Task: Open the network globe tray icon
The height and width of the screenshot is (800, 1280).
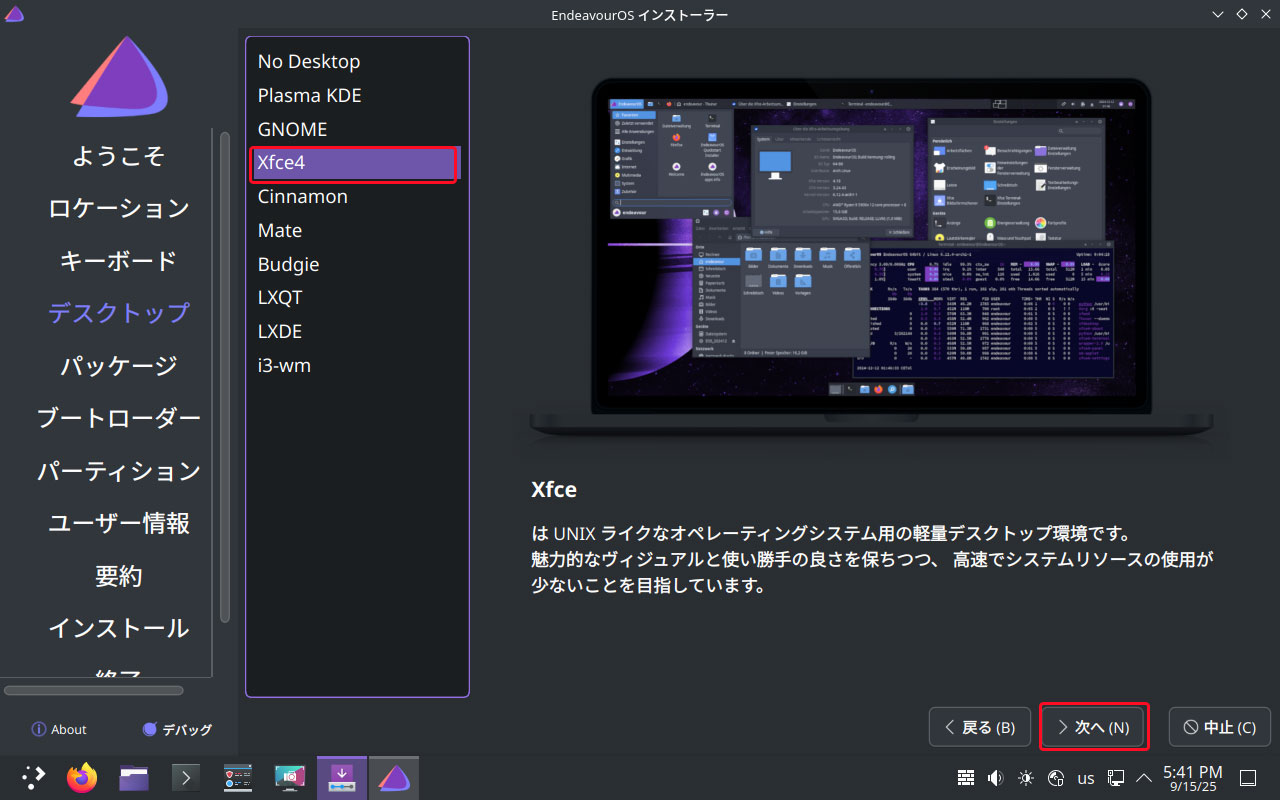Action: (x=1055, y=778)
